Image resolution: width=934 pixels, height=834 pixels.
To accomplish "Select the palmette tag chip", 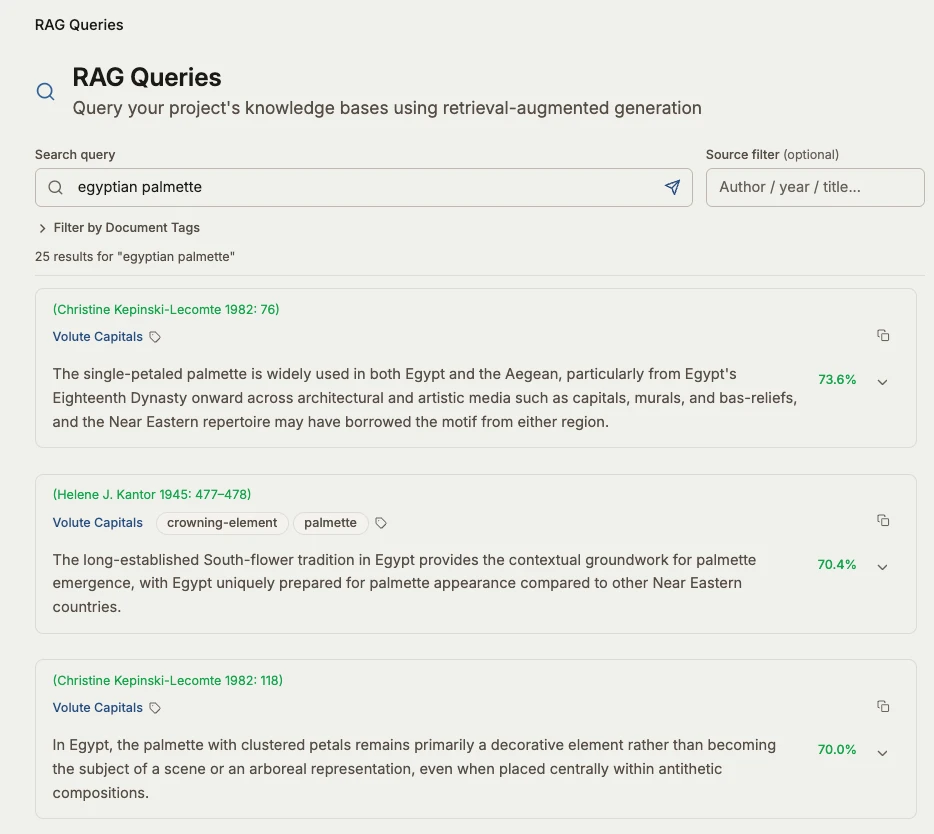I will click(331, 523).
